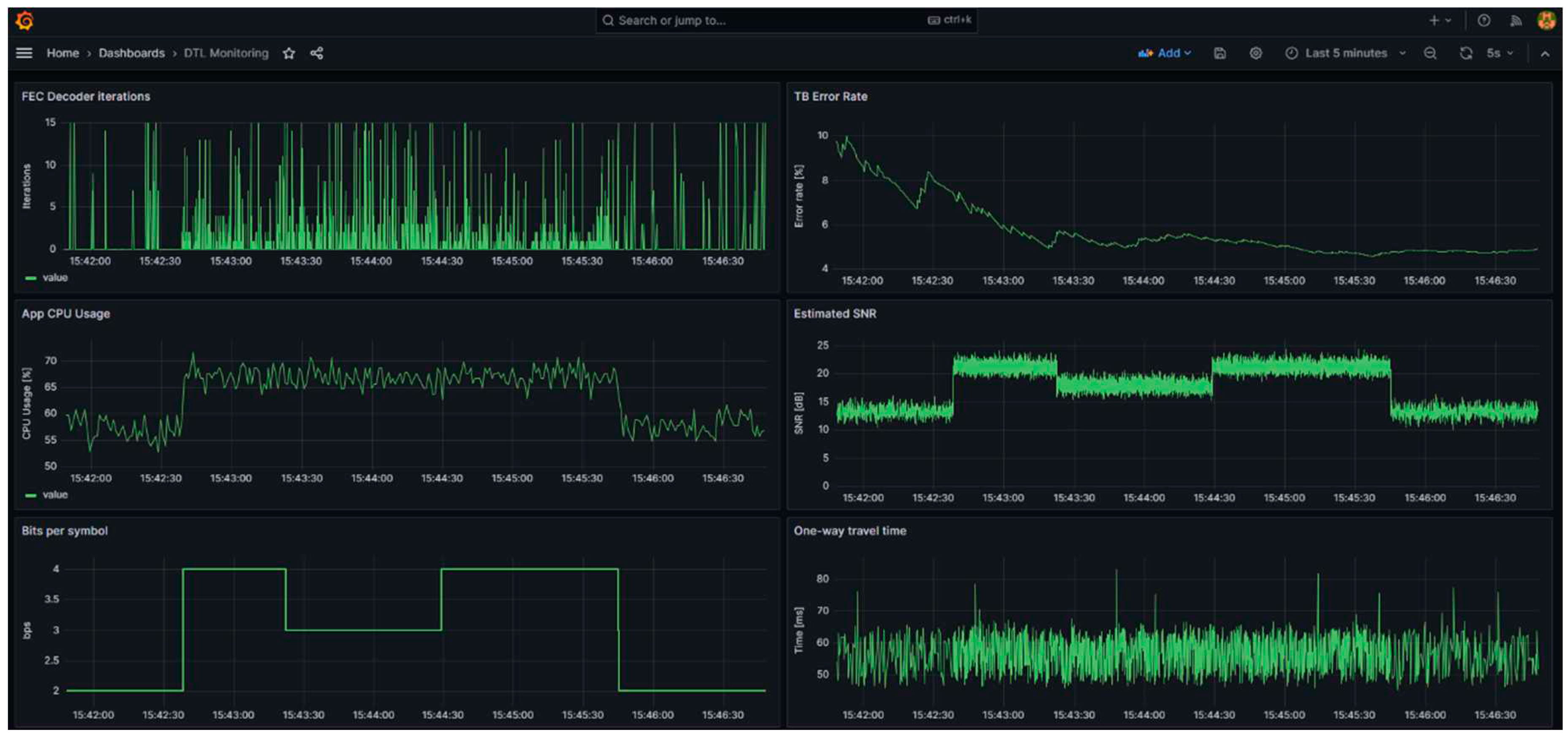
Task: Click the zoom out time range icon
Action: point(1430,53)
